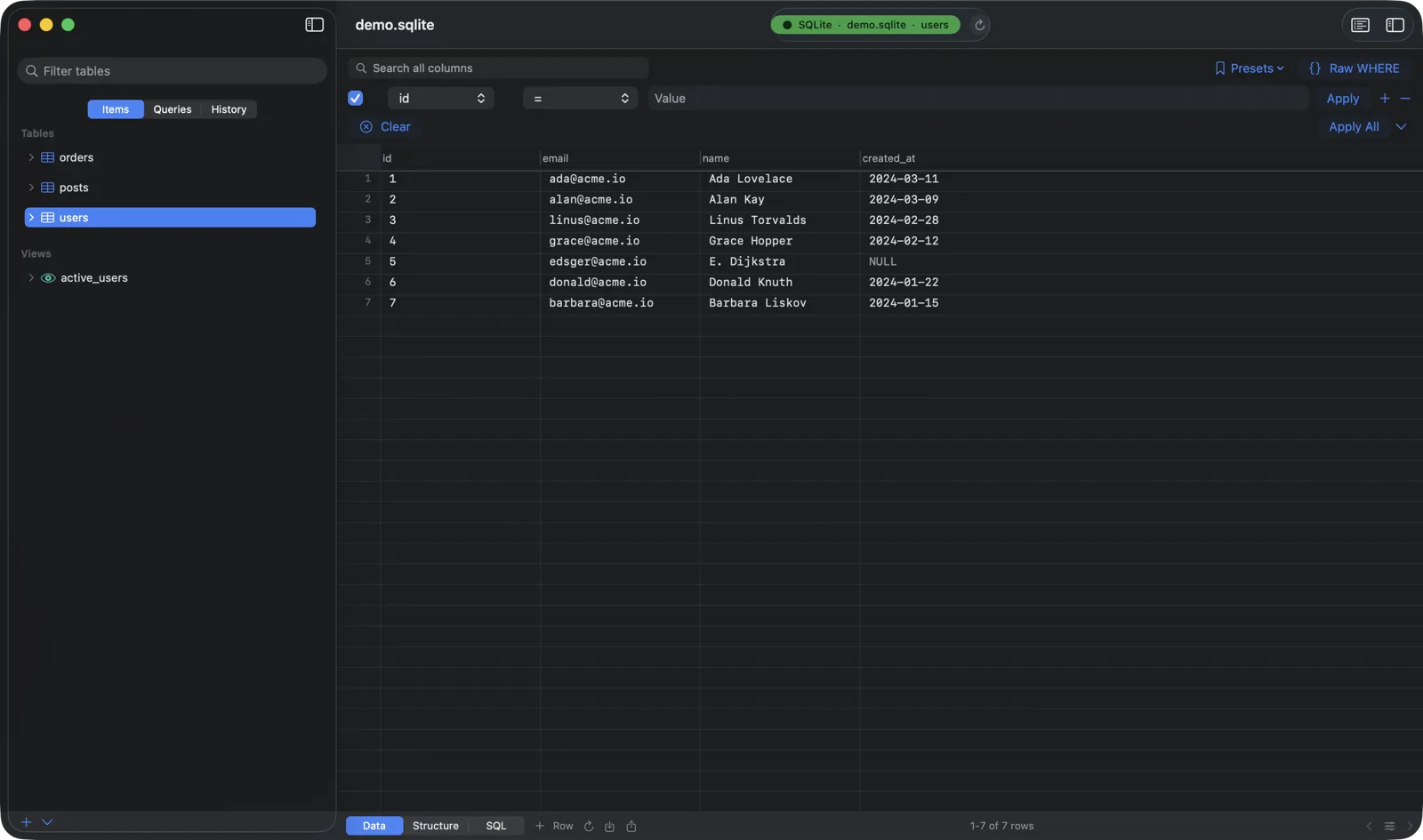Add a filter row with the plus icon

[1384, 99]
